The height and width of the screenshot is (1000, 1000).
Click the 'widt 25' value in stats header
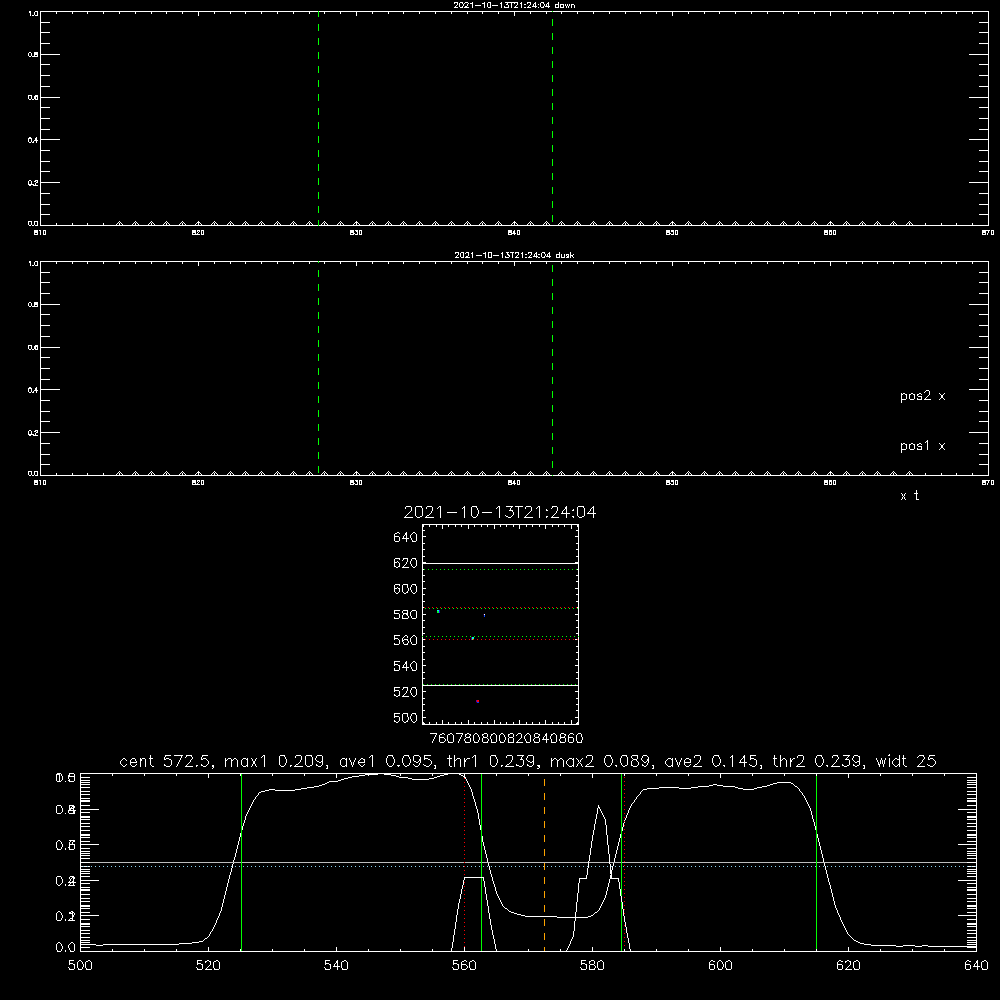point(906,761)
